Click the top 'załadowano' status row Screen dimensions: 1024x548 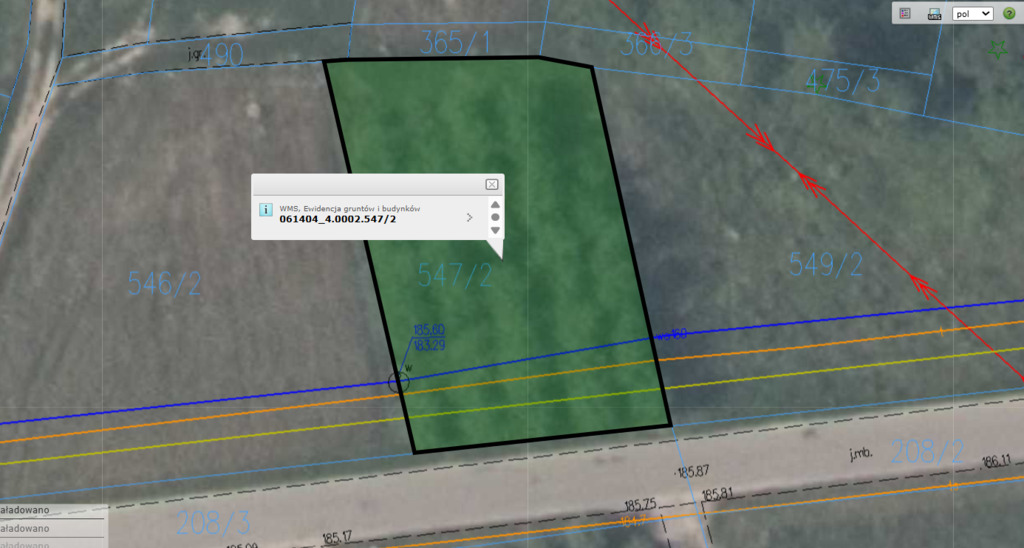pos(50,510)
